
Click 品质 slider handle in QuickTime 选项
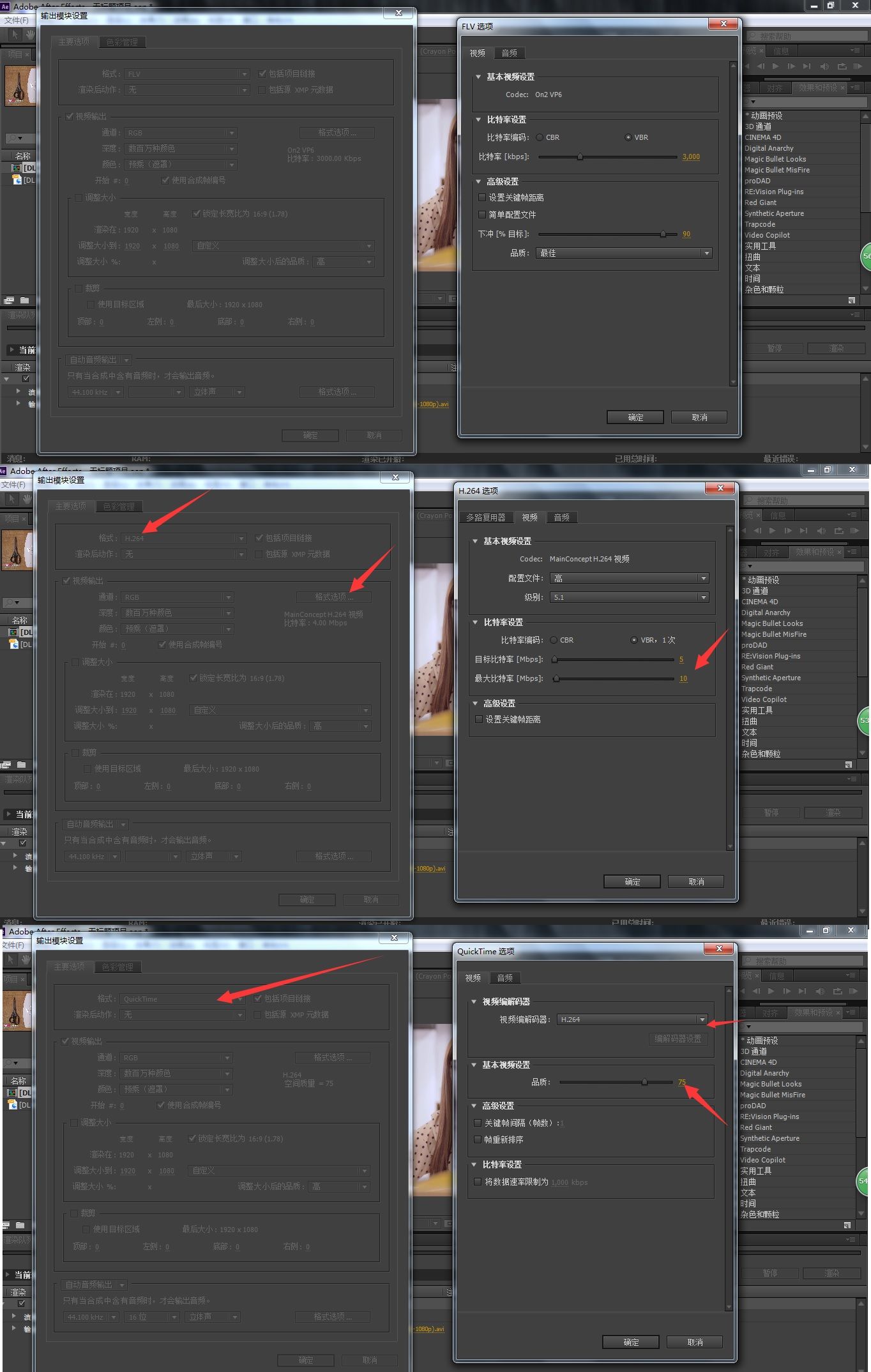pyautogui.click(x=644, y=1082)
